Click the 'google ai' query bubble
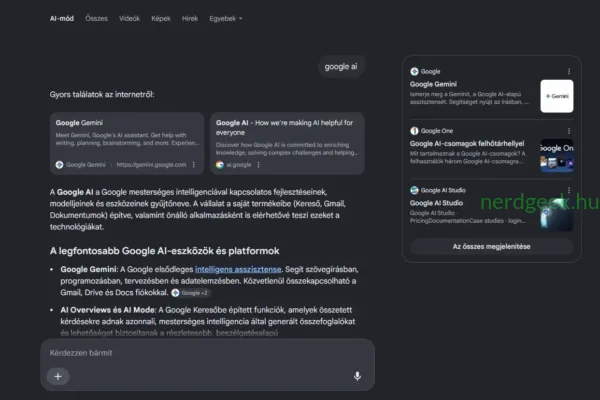 (341, 67)
